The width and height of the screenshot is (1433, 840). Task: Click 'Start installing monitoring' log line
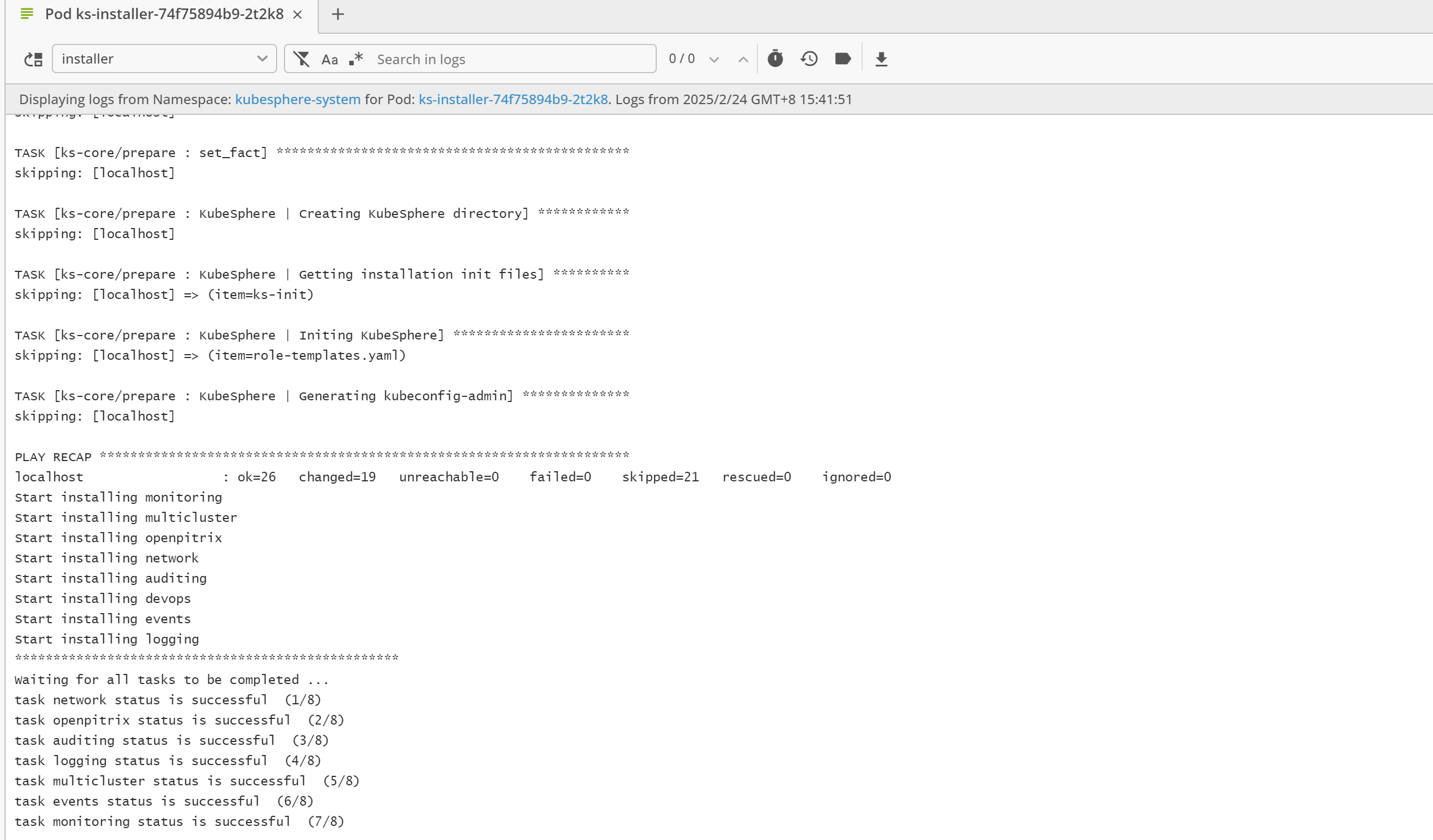118,497
